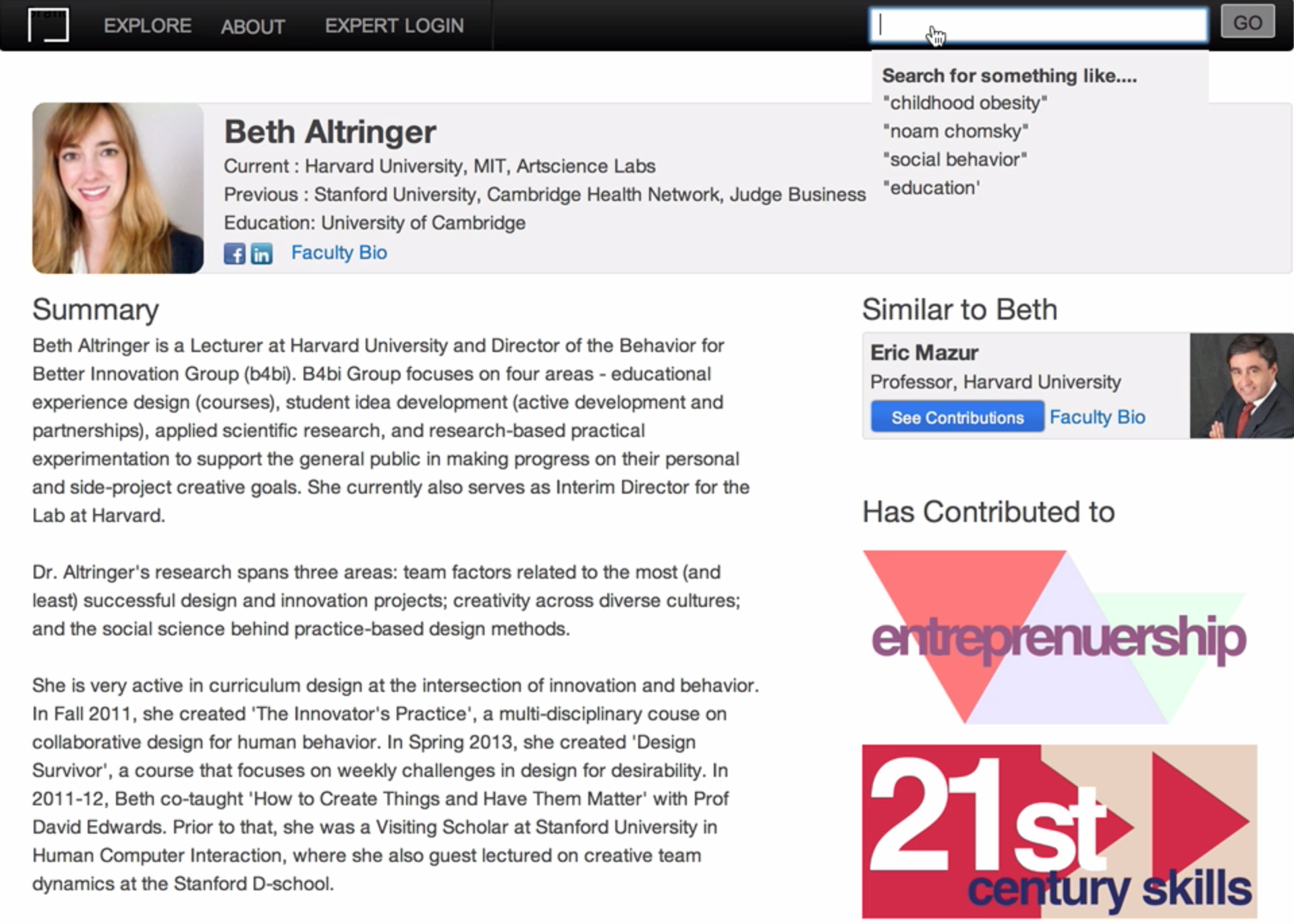Click the GO search button
1294x924 pixels.
(x=1247, y=22)
